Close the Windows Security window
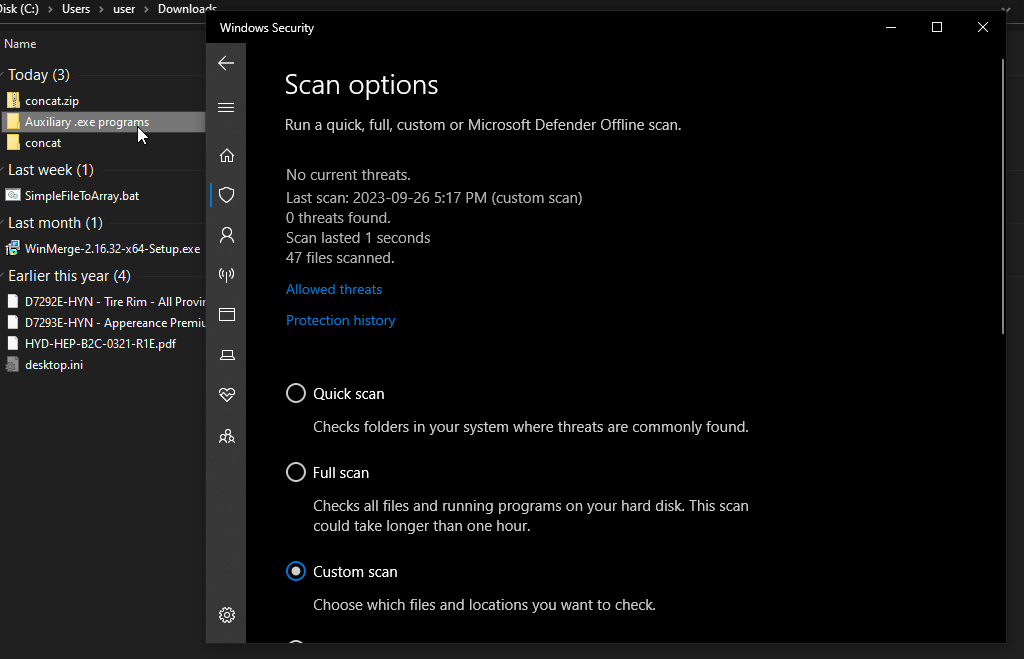Screen dimensions: 1024x659 click(982, 27)
